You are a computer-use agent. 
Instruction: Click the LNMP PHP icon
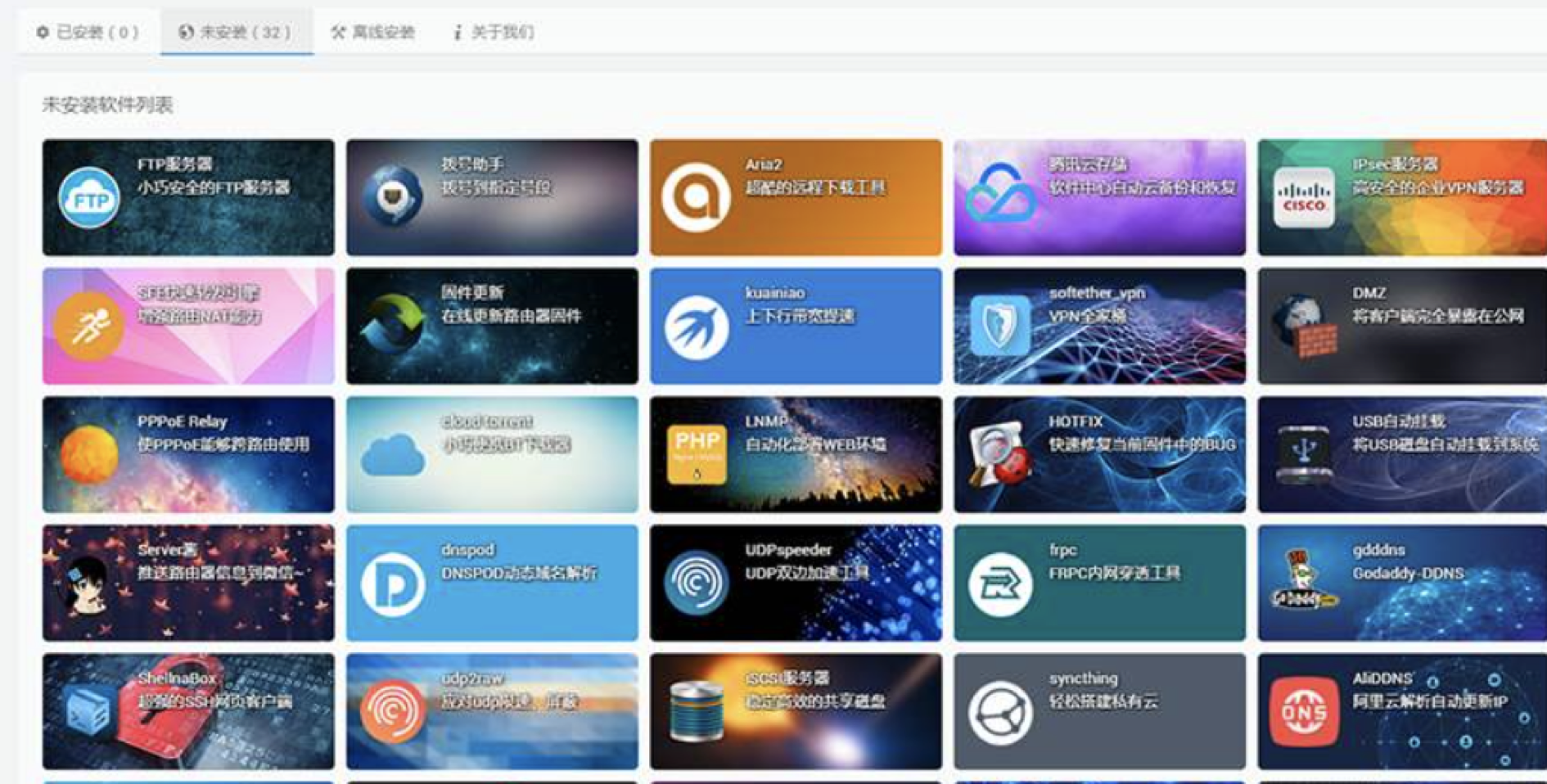click(x=696, y=454)
